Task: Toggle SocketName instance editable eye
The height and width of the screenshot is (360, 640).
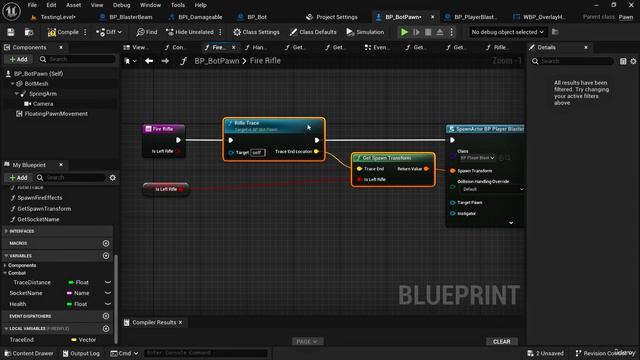Action: point(108,293)
